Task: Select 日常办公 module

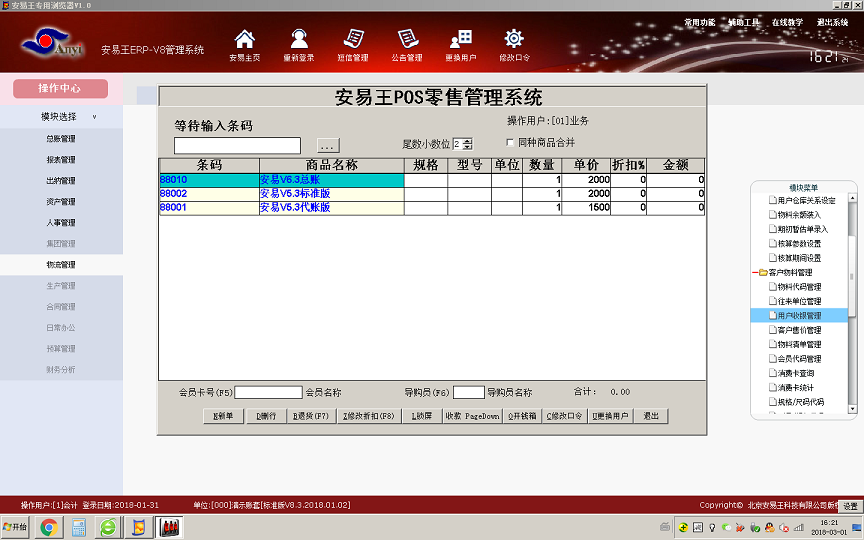Action: (x=61, y=327)
